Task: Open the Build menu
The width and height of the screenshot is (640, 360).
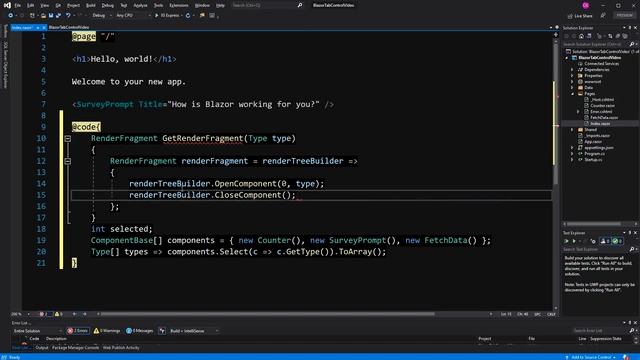Action: tap(91, 5)
